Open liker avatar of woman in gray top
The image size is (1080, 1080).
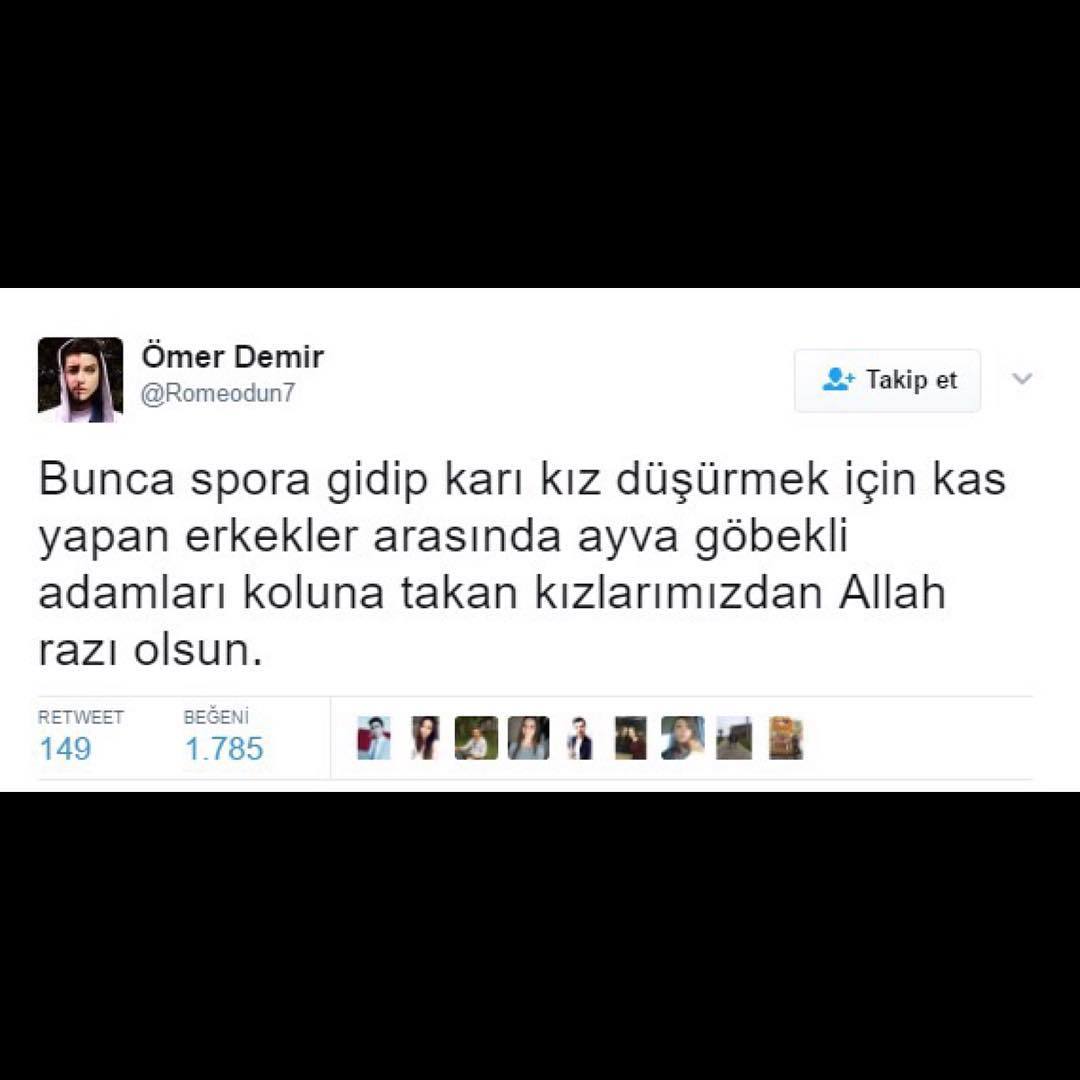point(528,738)
